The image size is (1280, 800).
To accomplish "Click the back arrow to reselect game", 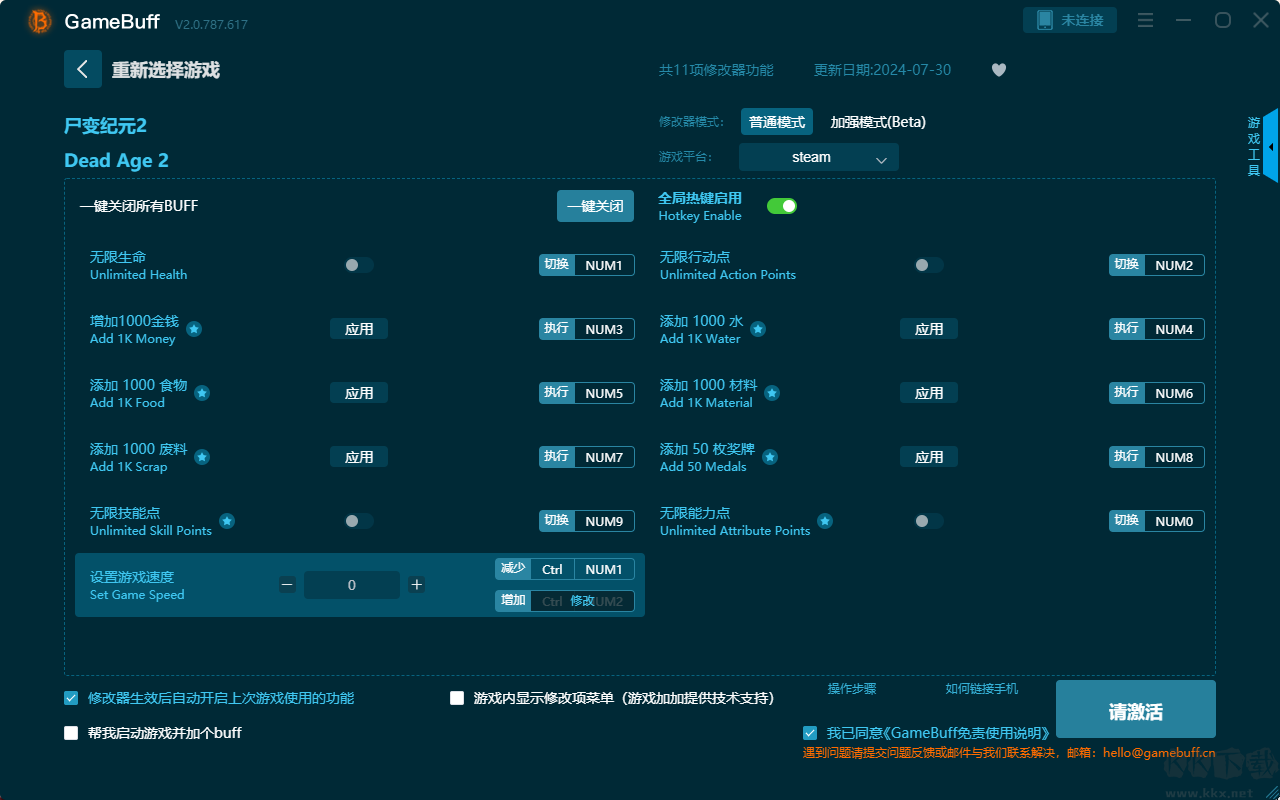I will pyautogui.click(x=82, y=69).
